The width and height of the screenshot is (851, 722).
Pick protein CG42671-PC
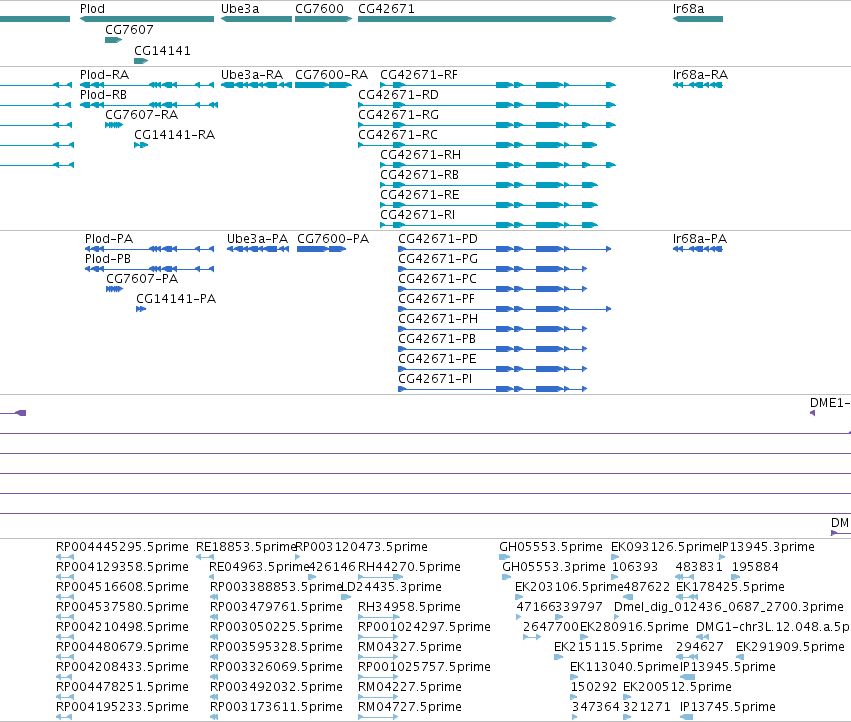coord(437,279)
